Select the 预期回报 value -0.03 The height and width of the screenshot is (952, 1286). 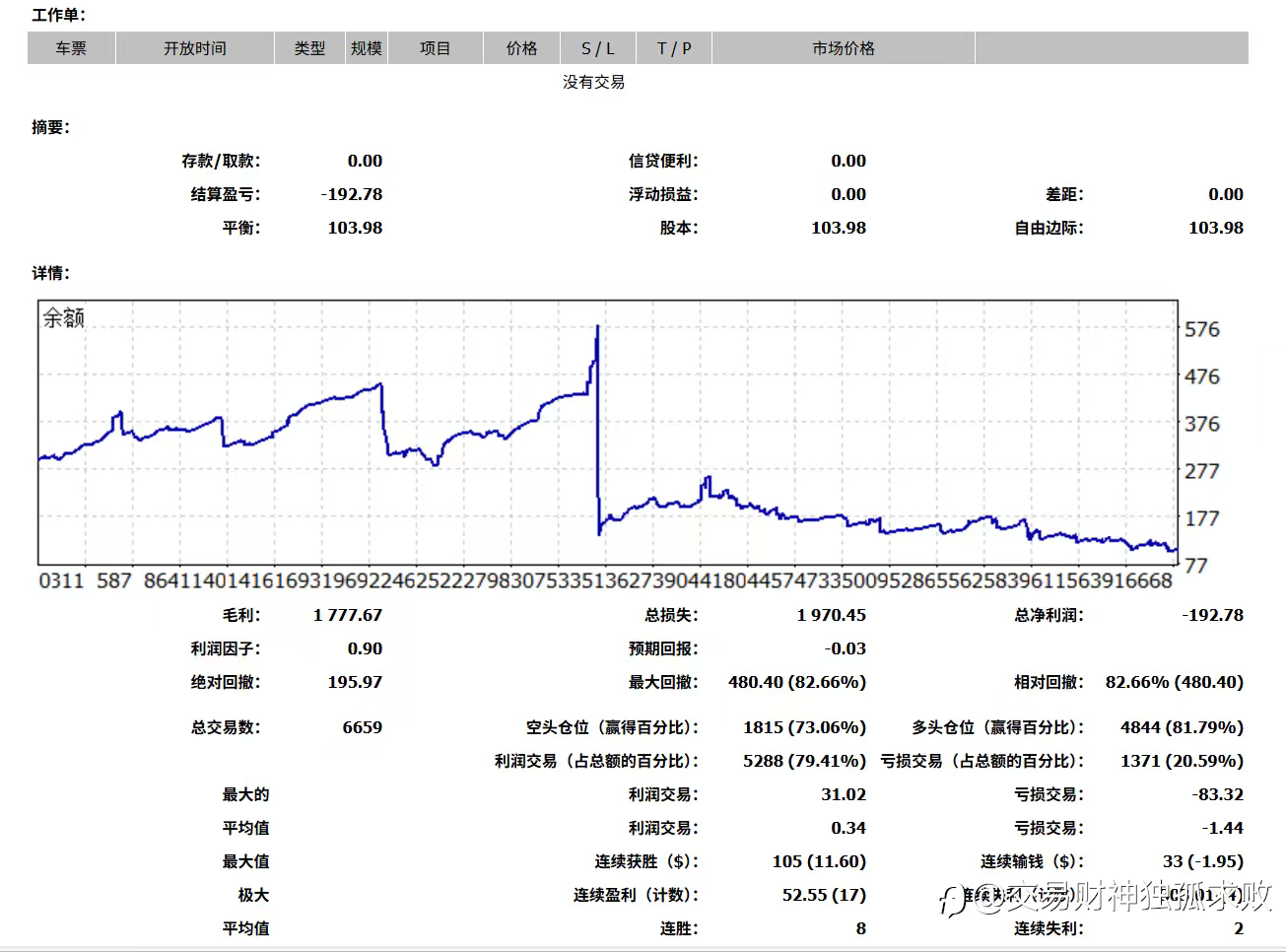click(x=846, y=648)
